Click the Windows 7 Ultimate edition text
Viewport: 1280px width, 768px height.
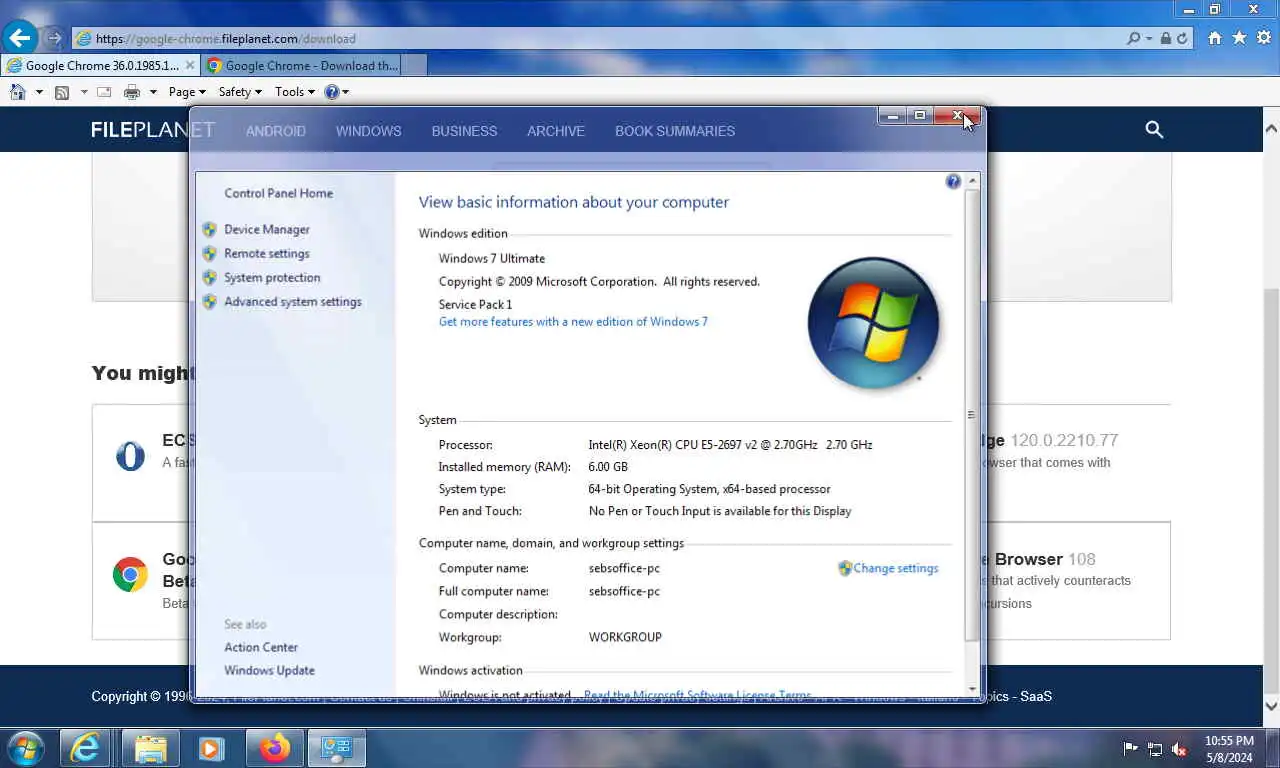point(492,258)
